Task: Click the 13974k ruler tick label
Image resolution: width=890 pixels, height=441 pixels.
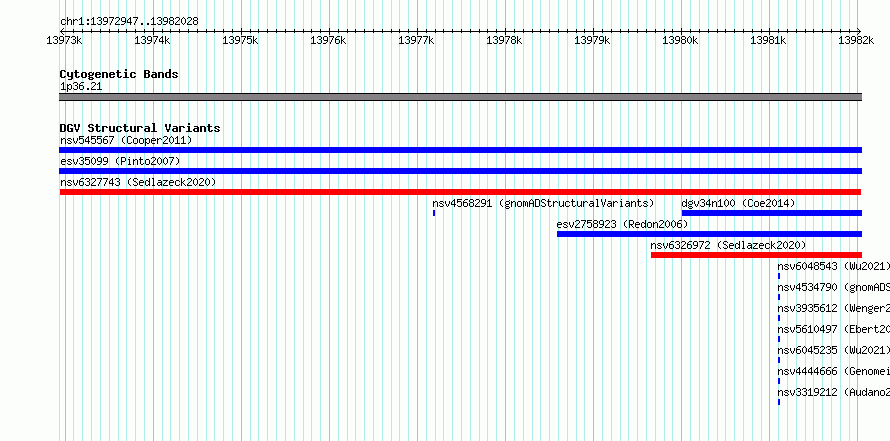Action: coord(152,40)
